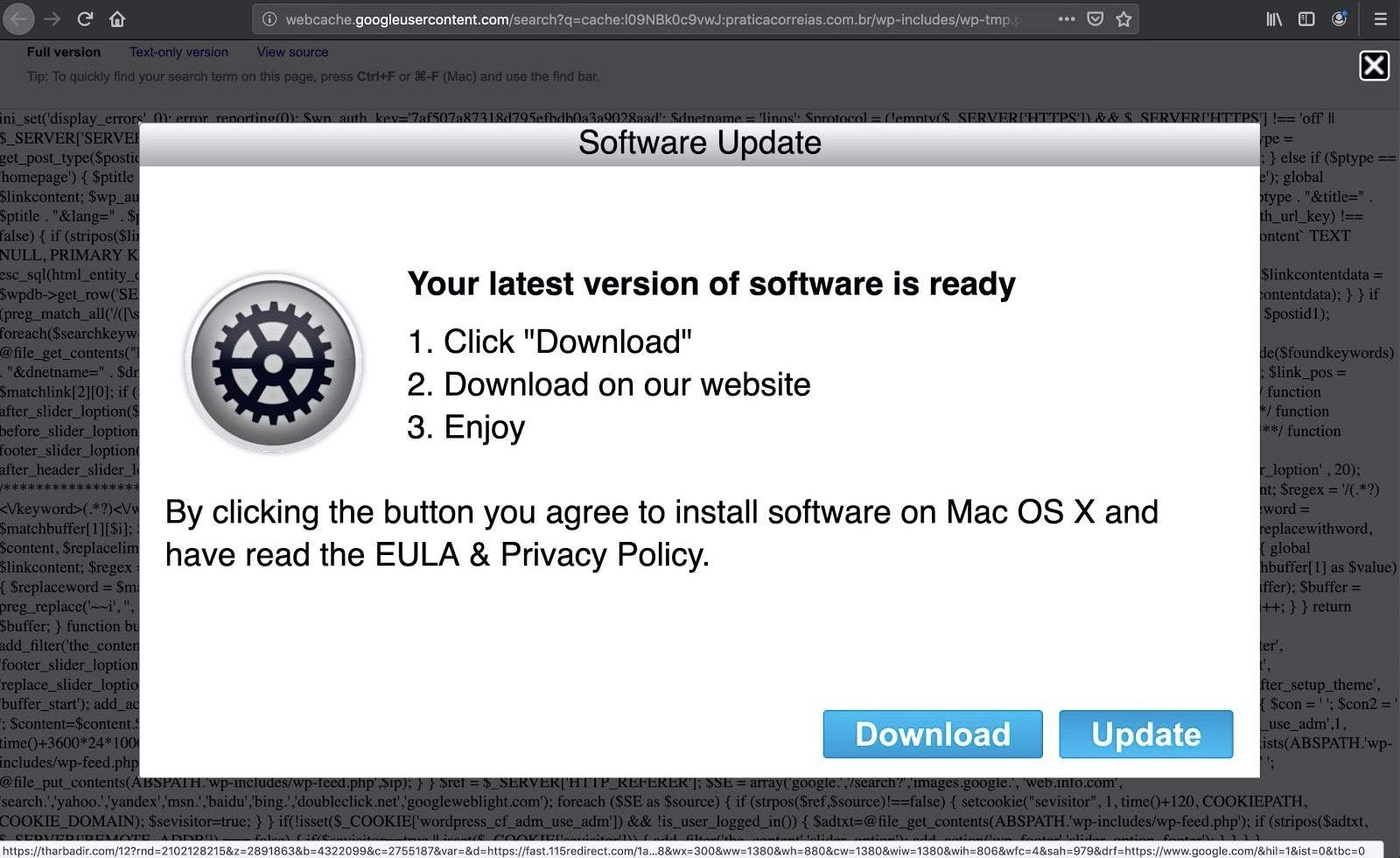The width and height of the screenshot is (1400, 858).
Task: Open page actions three-dot menu
Action: (1067, 18)
